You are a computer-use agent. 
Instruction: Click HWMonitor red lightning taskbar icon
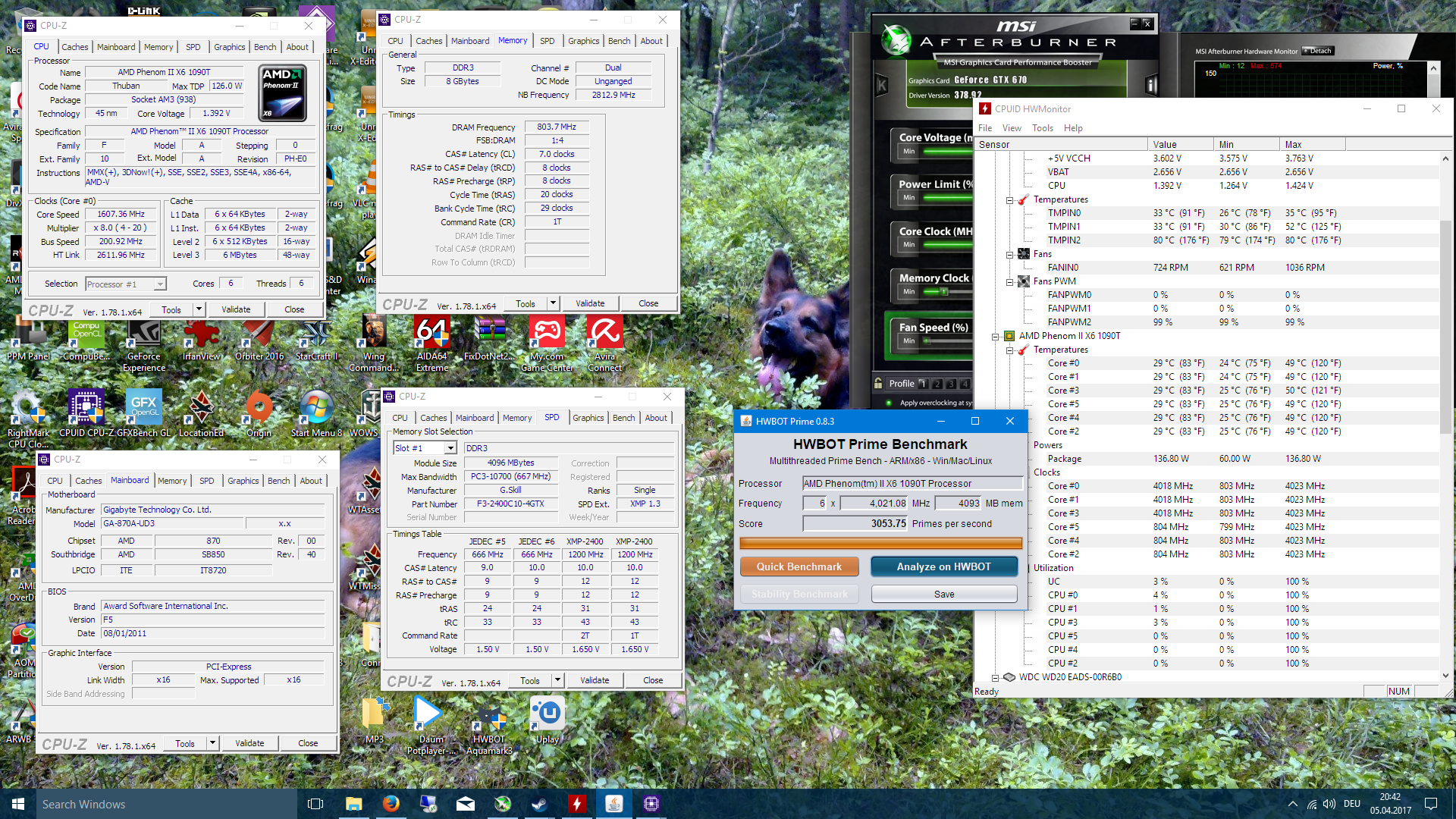coord(577,804)
